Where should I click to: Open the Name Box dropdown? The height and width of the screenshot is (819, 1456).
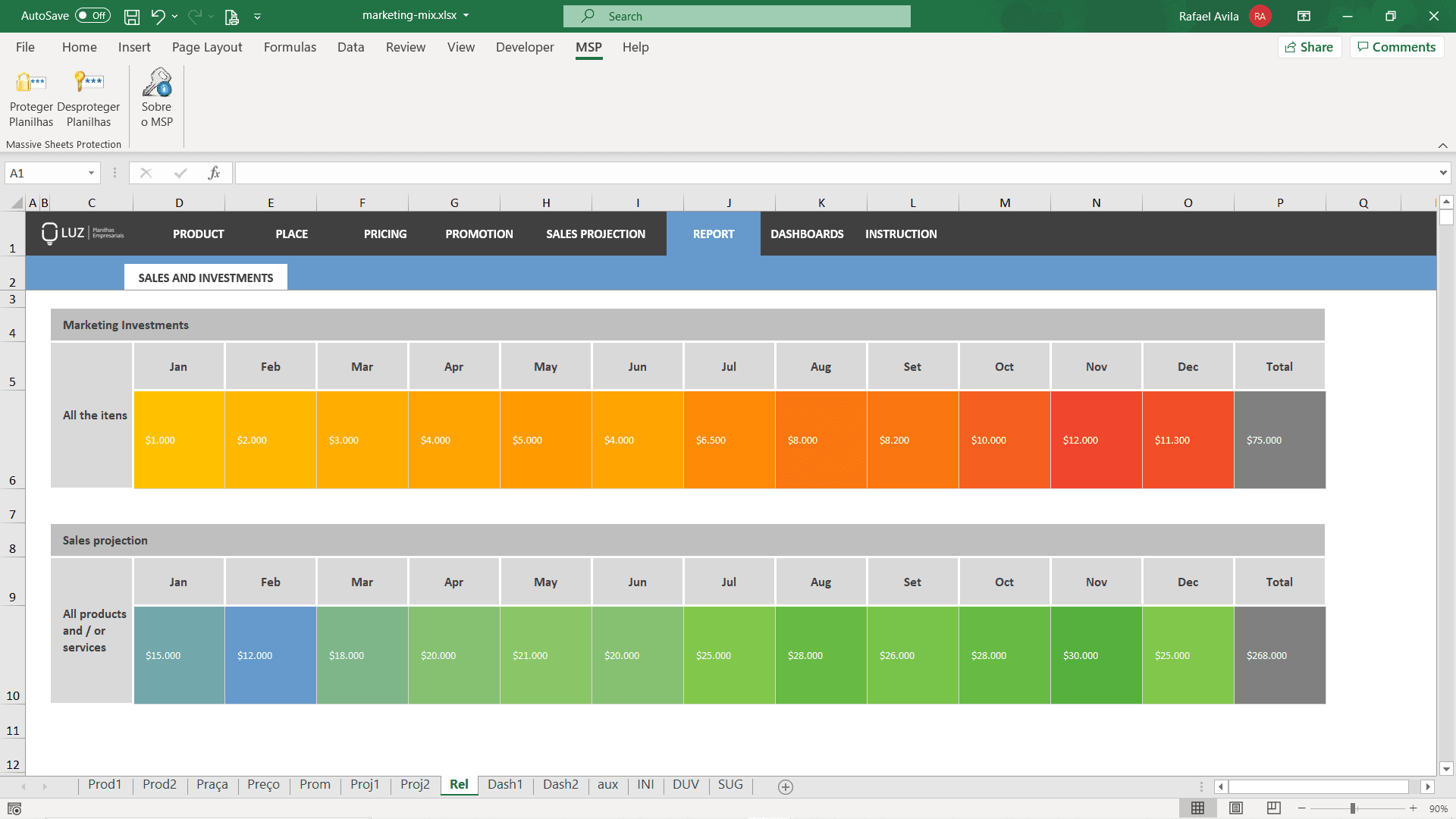click(90, 173)
